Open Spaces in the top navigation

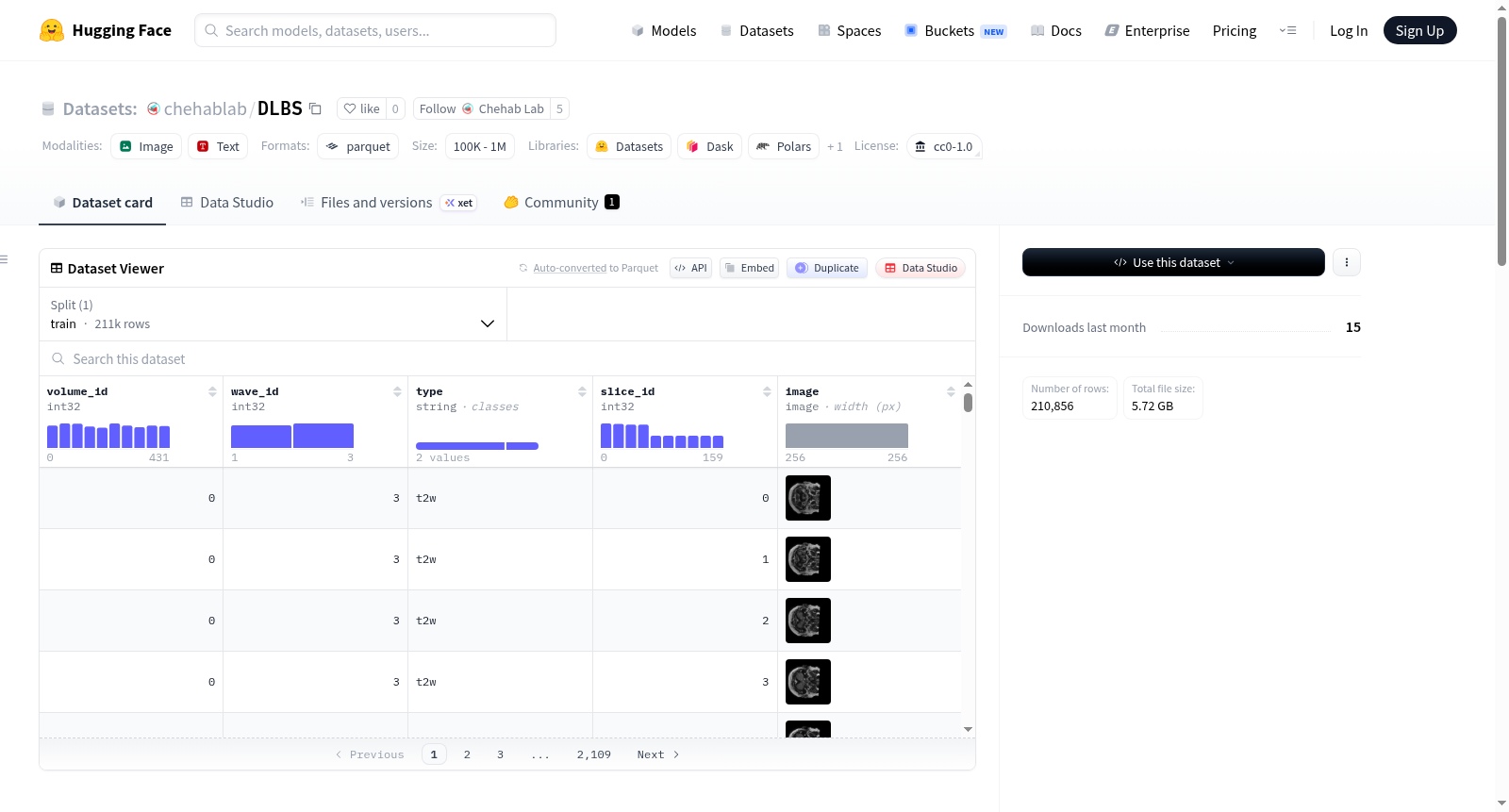pos(849,30)
